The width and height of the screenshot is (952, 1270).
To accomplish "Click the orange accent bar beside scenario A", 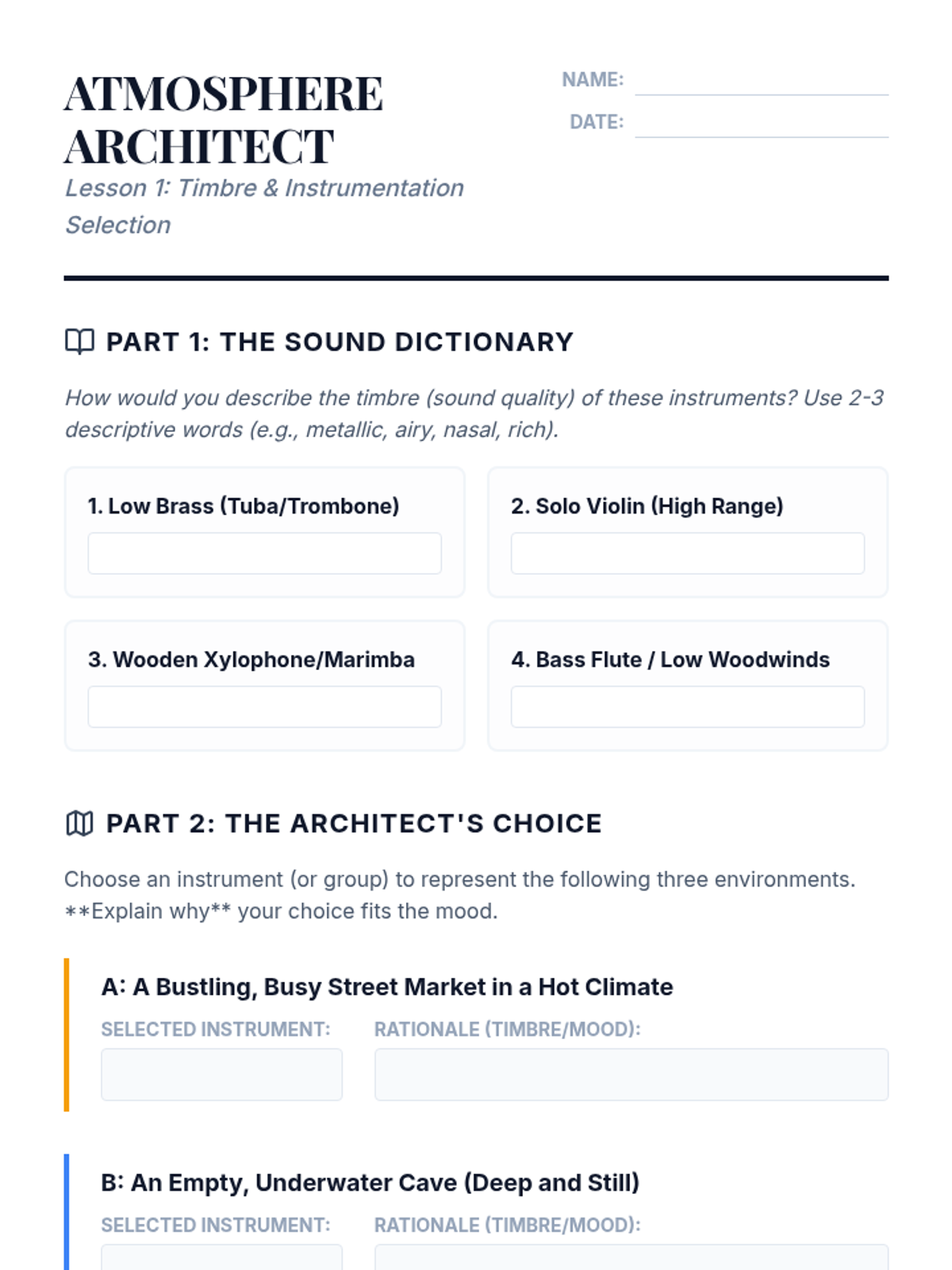I will pos(67,1034).
